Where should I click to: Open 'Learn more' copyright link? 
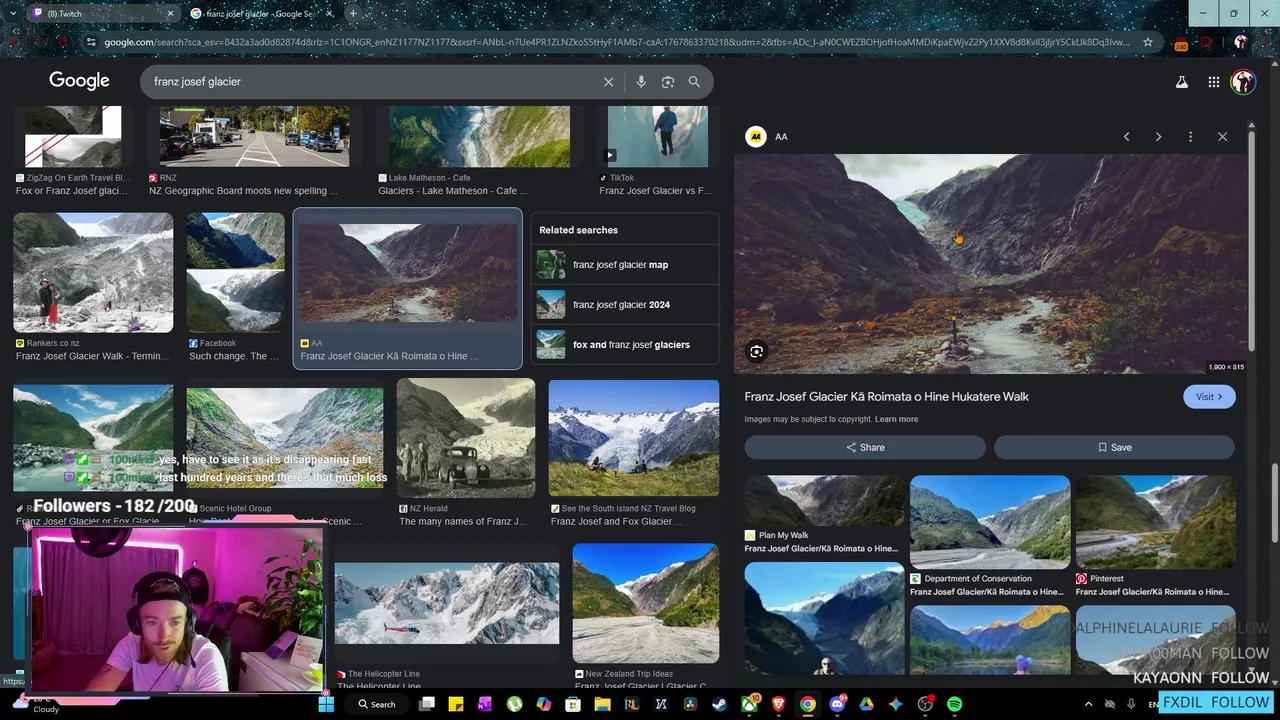pos(896,419)
